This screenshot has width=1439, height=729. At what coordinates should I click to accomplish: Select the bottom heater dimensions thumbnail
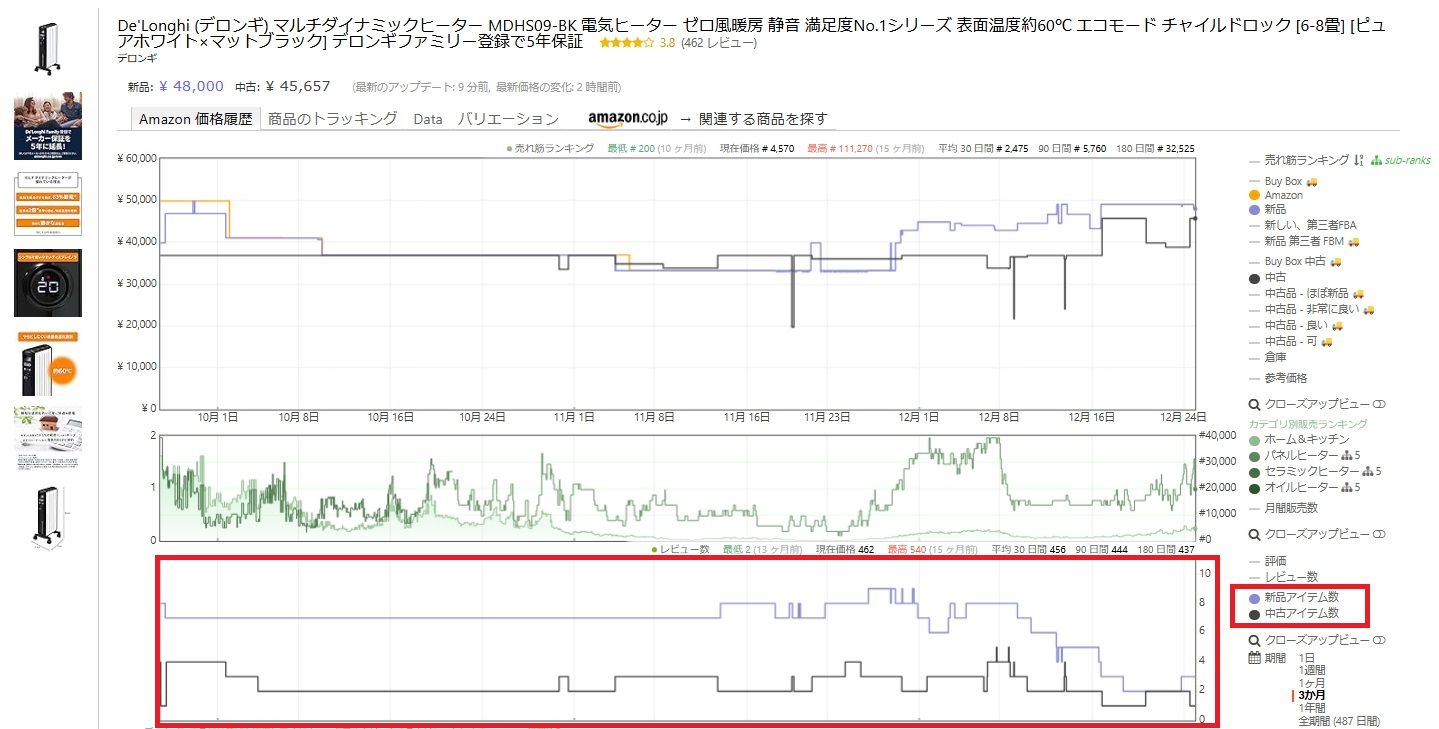click(x=48, y=520)
